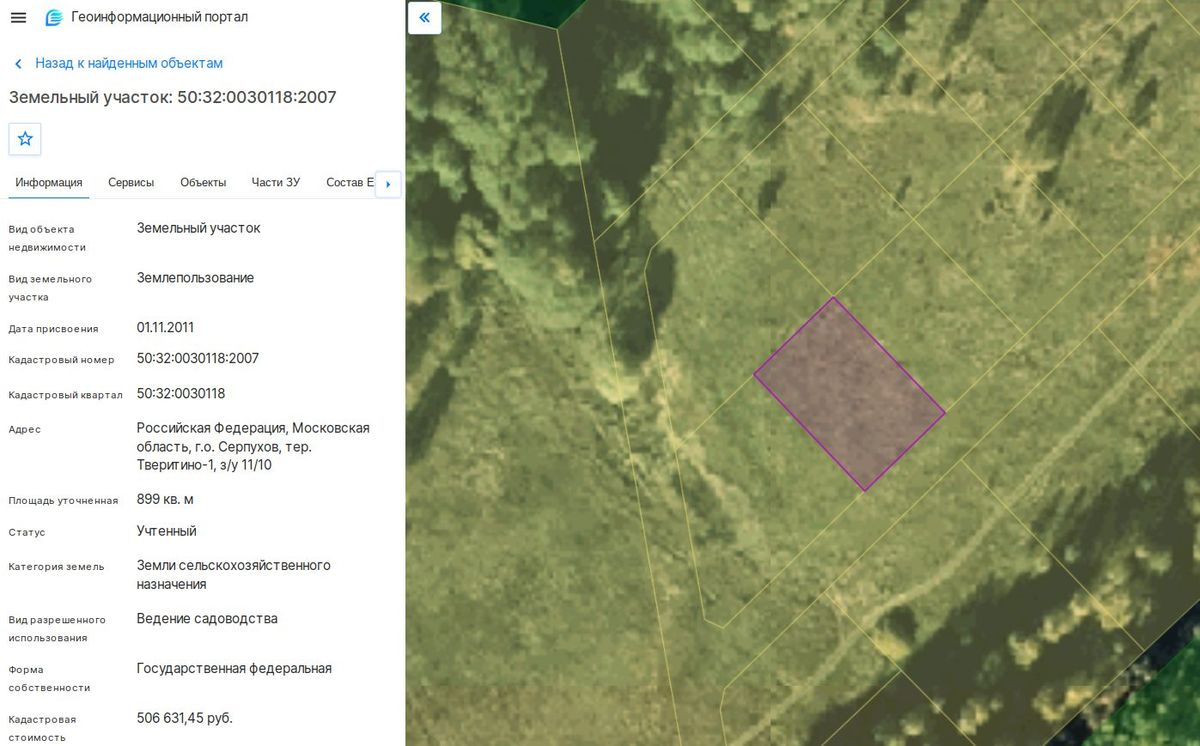Click cadastral quarter value 50:32:0030118
The height and width of the screenshot is (746, 1200).
point(181,393)
